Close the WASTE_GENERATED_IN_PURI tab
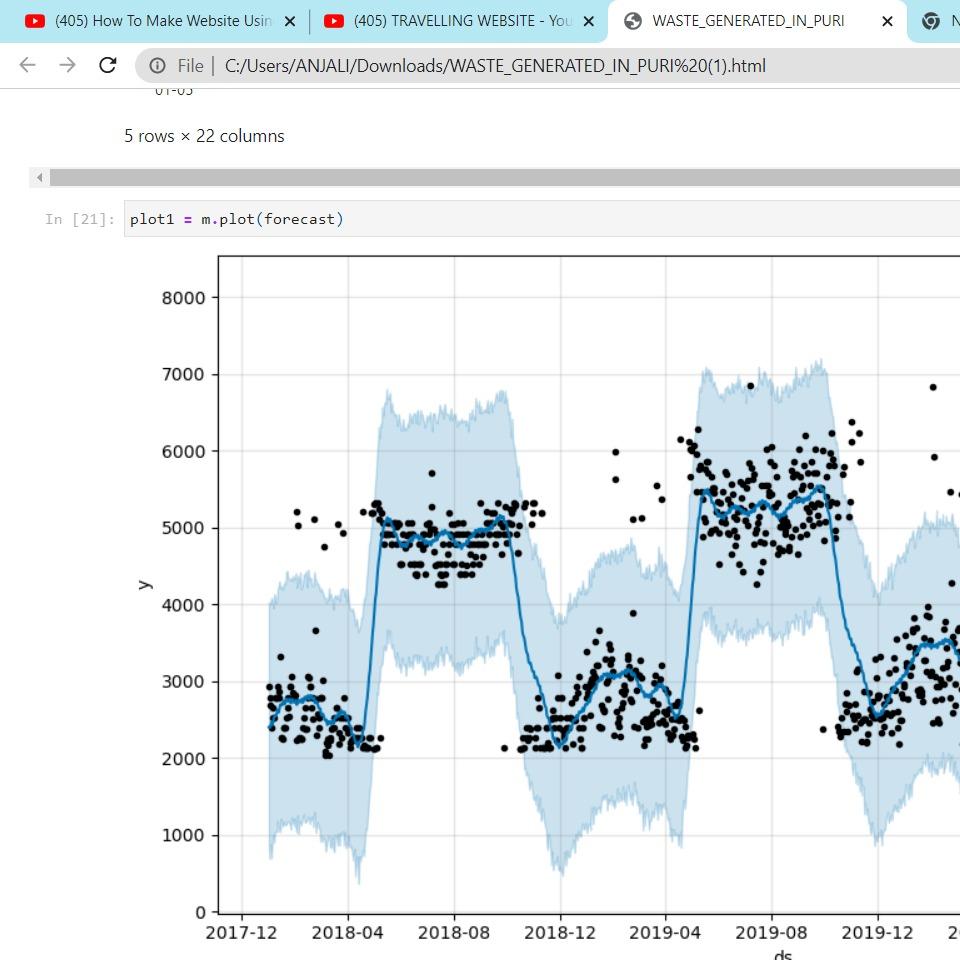The image size is (960, 960). point(887,21)
